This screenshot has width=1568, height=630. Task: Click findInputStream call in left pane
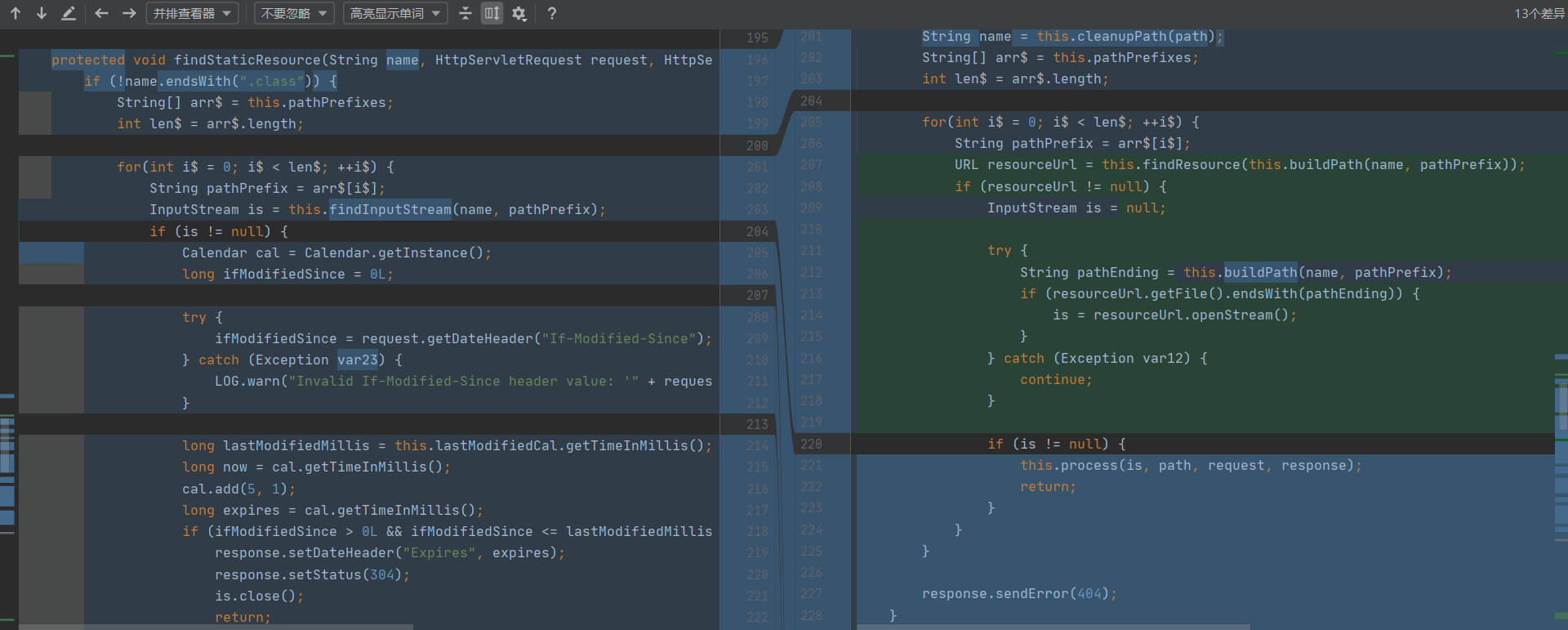390,209
